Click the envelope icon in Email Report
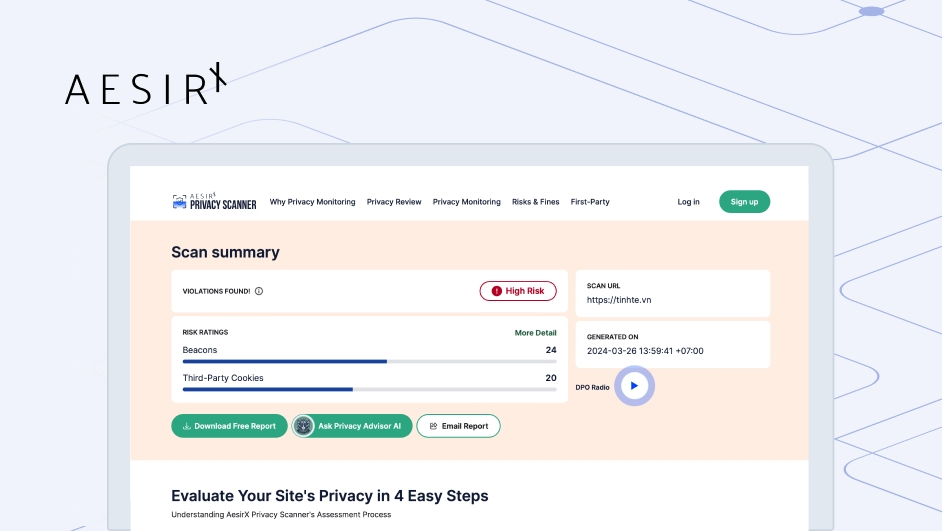The height and width of the screenshot is (531, 942). point(433,426)
